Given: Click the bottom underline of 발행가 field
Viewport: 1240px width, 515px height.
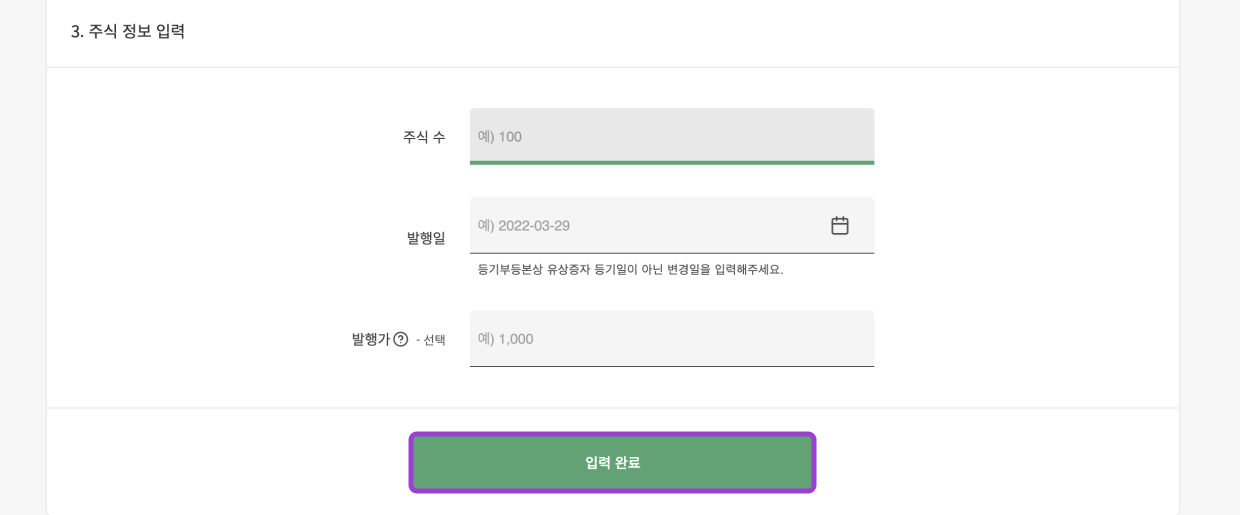Looking at the screenshot, I should point(672,366).
